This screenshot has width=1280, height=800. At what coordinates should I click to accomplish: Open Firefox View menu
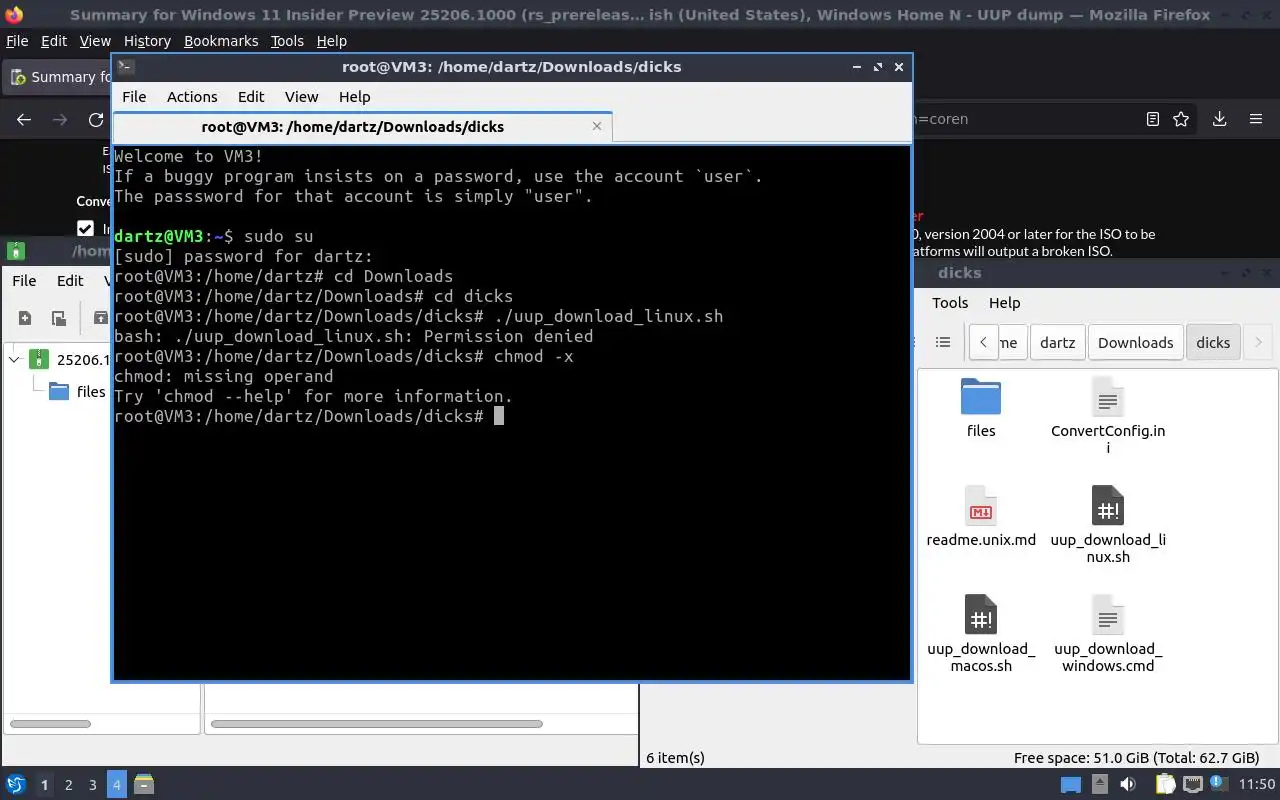95,41
